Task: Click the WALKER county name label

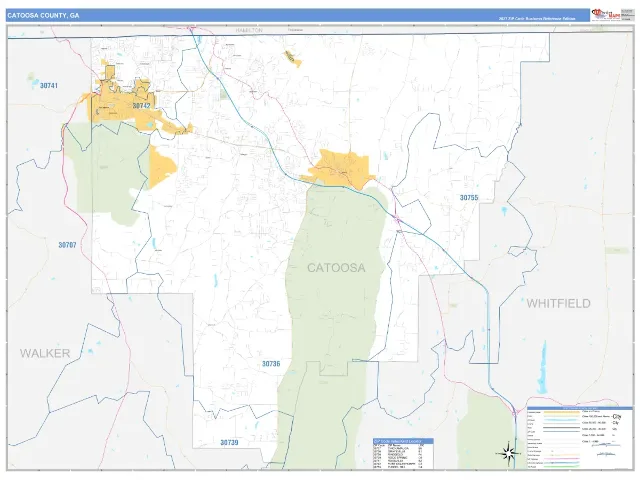Action: [x=45, y=353]
